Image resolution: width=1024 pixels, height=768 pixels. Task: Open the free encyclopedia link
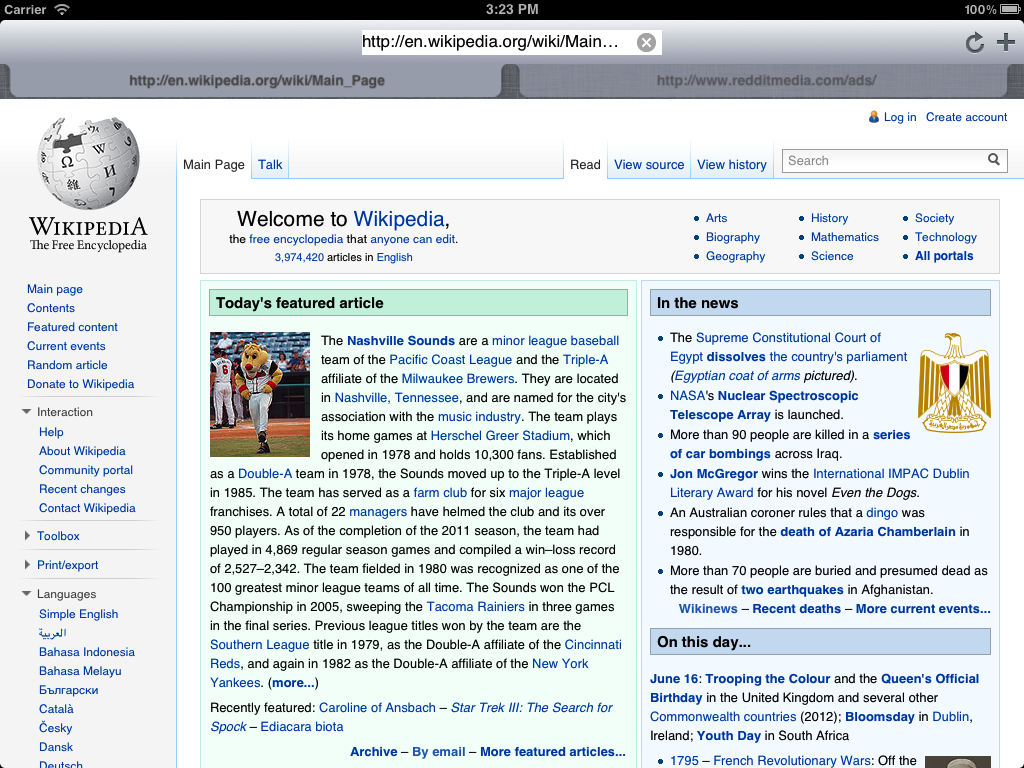coord(296,239)
